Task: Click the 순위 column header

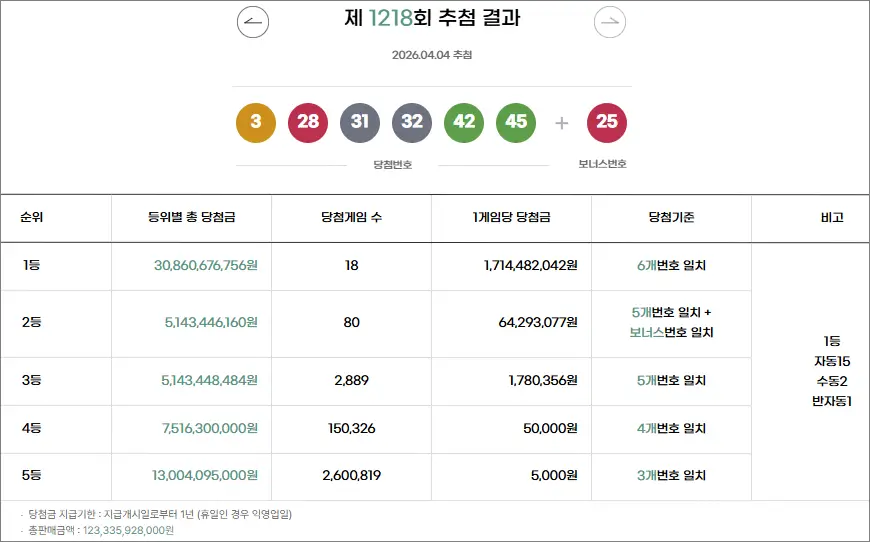Action: click(x=31, y=218)
